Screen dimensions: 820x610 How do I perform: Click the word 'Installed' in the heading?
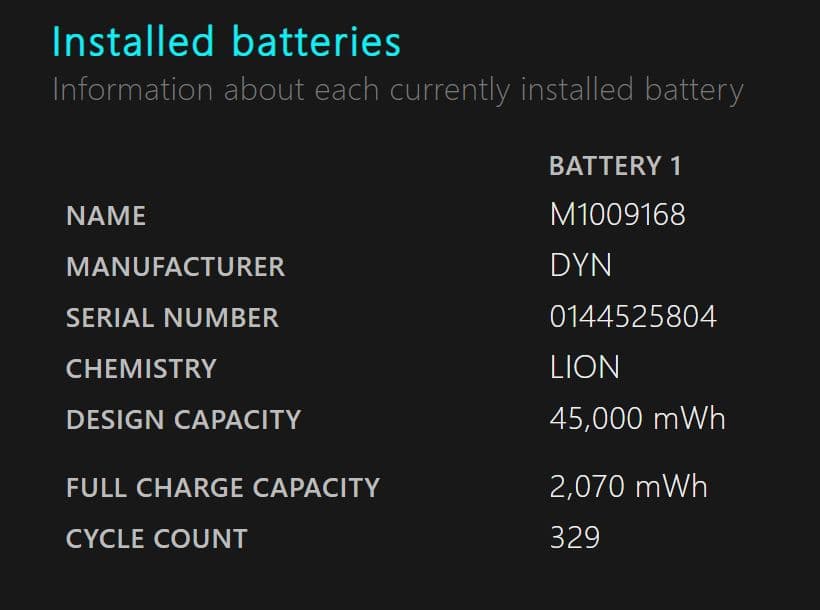coord(133,42)
